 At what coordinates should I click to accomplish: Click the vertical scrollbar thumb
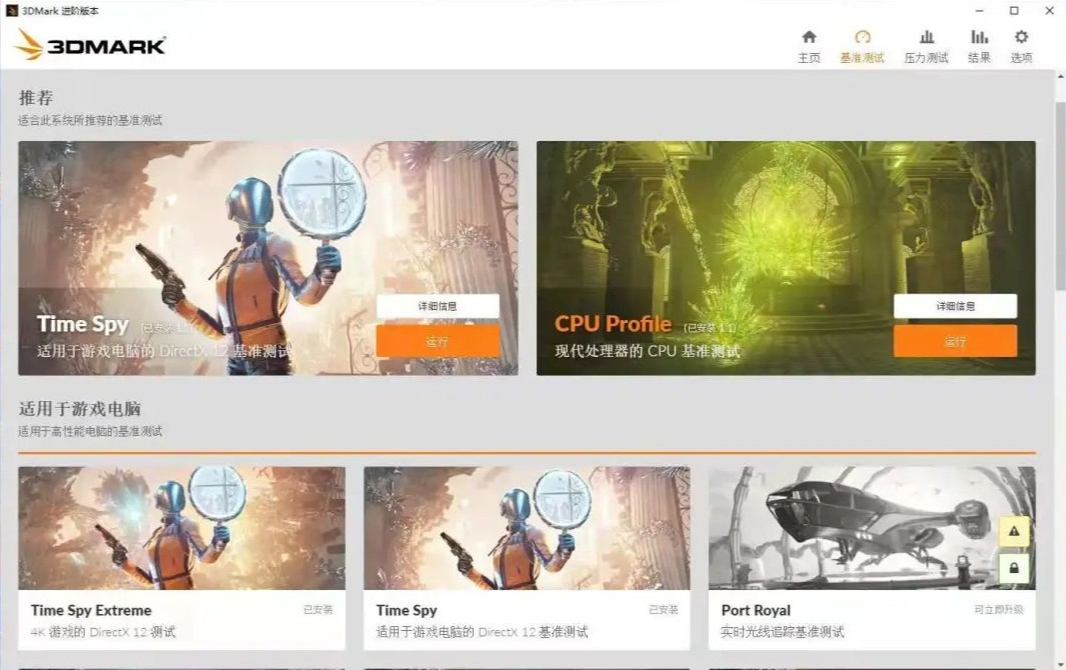[x=1060, y=197]
